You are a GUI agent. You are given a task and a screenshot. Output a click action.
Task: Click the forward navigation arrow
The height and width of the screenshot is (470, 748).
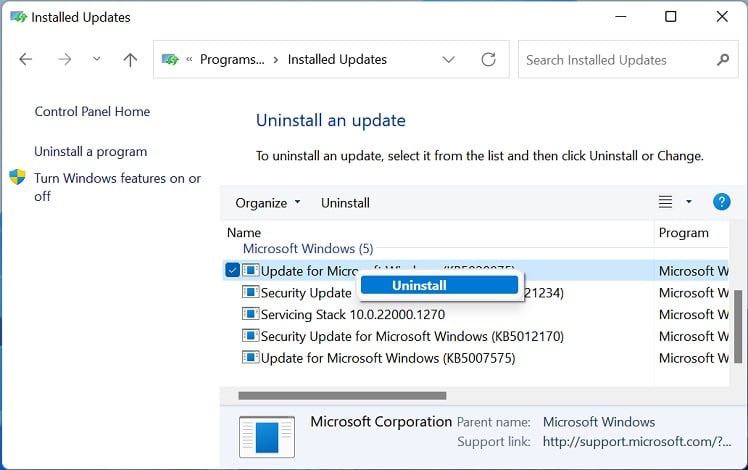[x=64, y=59]
